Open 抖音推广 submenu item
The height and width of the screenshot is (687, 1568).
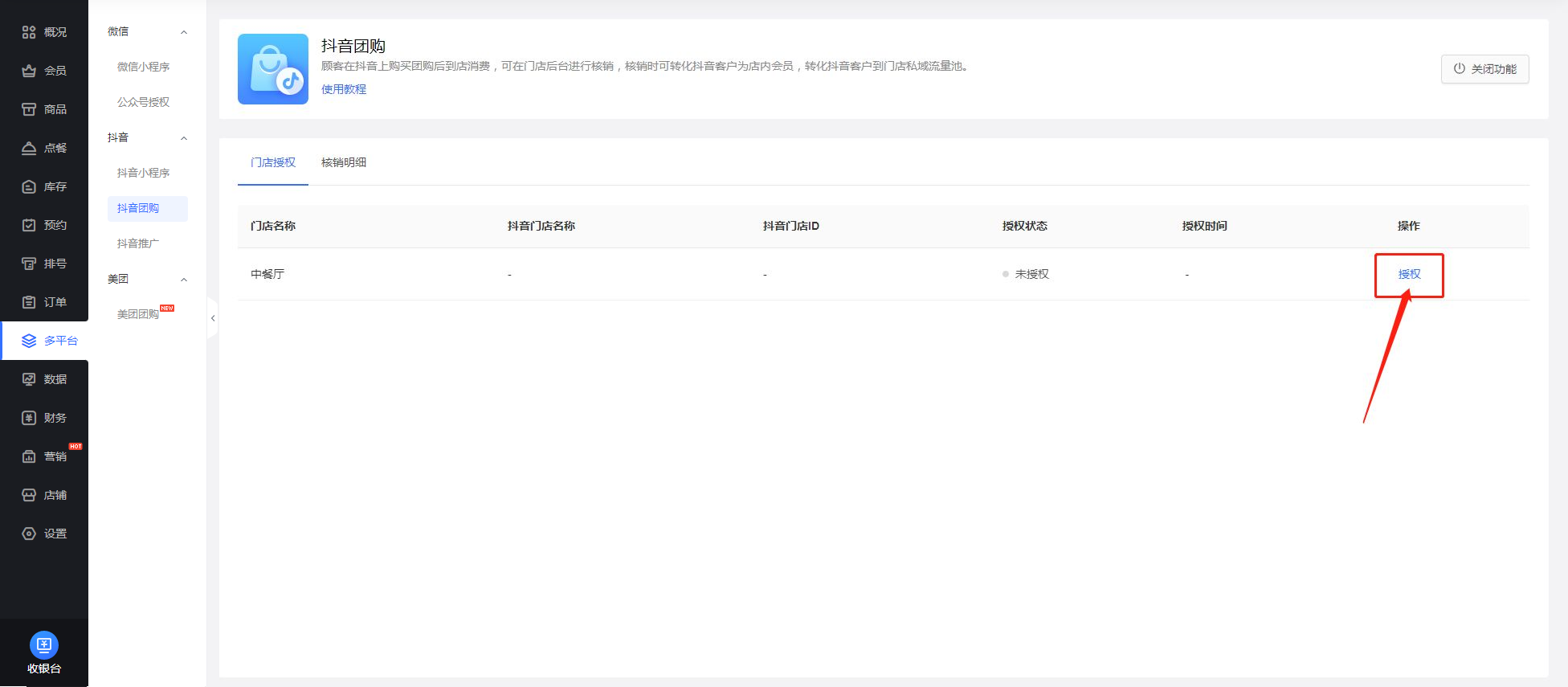pyautogui.click(x=138, y=243)
